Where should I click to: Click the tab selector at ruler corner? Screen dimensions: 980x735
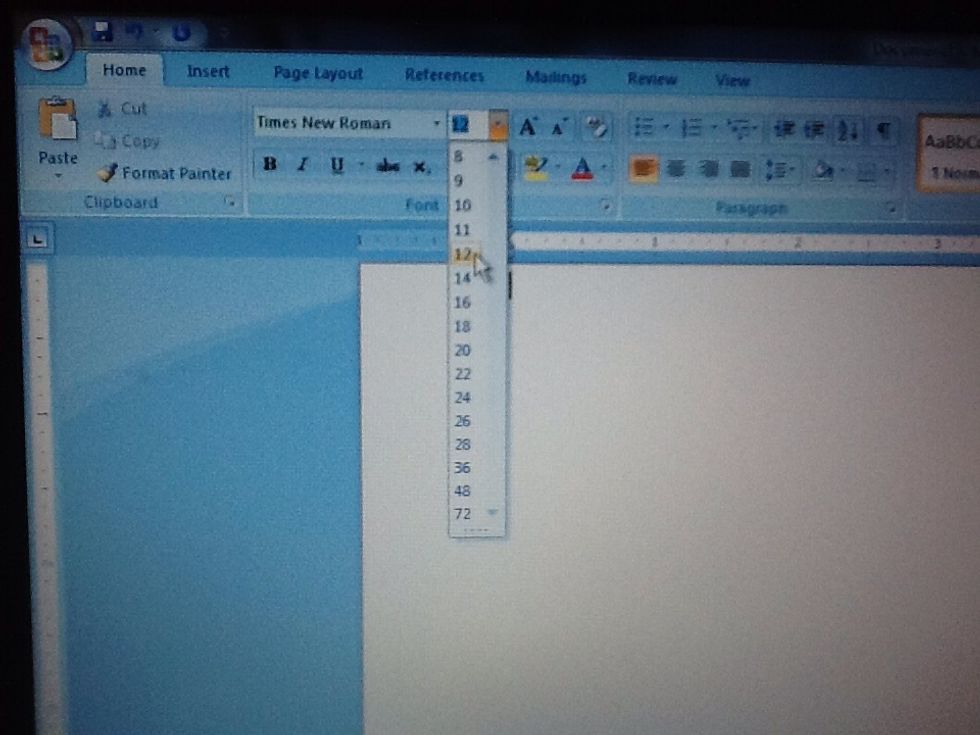point(38,239)
